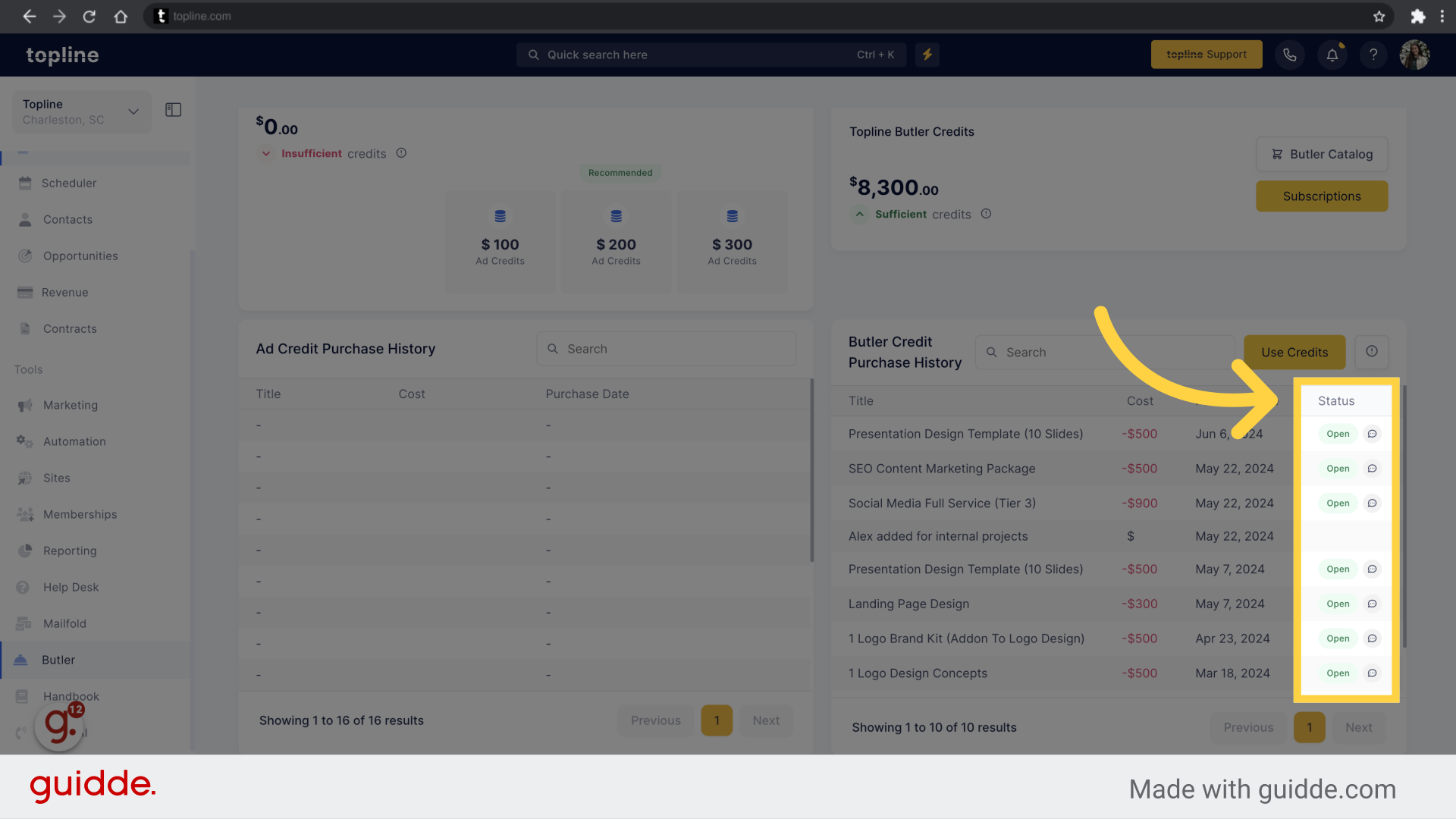Open browser three-dot menu
Image resolution: width=1456 pixels, height=819 pixels.
(1442, 16)
